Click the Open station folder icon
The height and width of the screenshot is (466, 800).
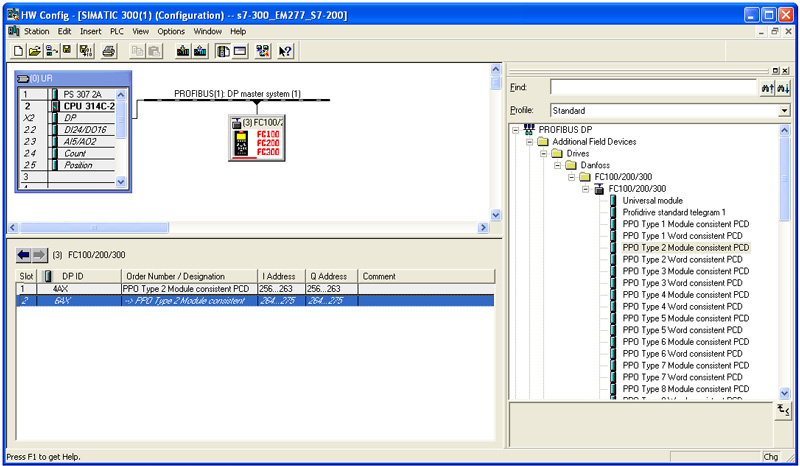35,51
